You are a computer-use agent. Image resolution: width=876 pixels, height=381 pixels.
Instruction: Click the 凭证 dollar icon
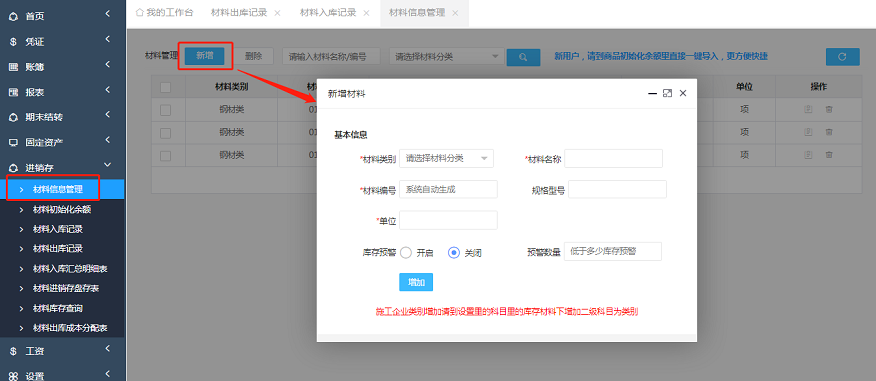13,41
